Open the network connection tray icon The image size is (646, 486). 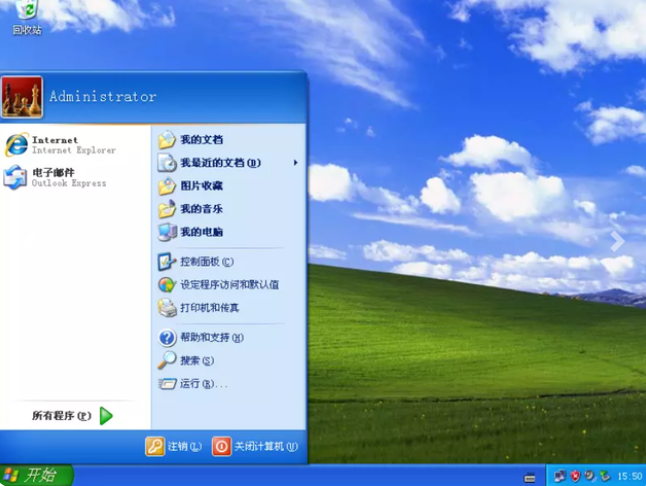tap(560, 476)
